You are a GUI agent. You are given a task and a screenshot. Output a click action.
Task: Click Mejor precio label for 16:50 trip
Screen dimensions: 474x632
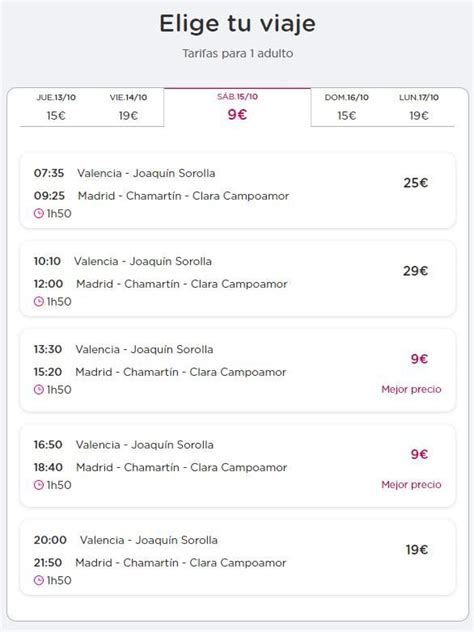coord(411,484)
